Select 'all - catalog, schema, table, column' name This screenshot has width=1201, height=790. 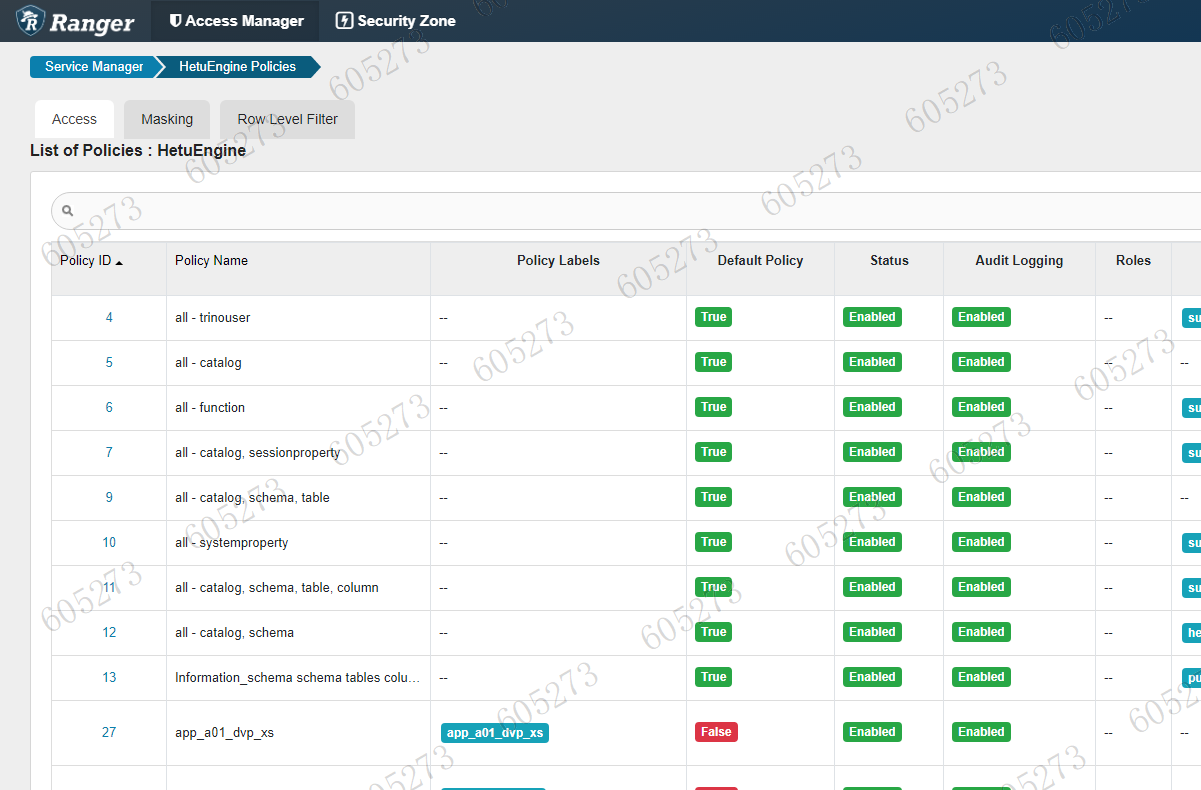point(277,588)
